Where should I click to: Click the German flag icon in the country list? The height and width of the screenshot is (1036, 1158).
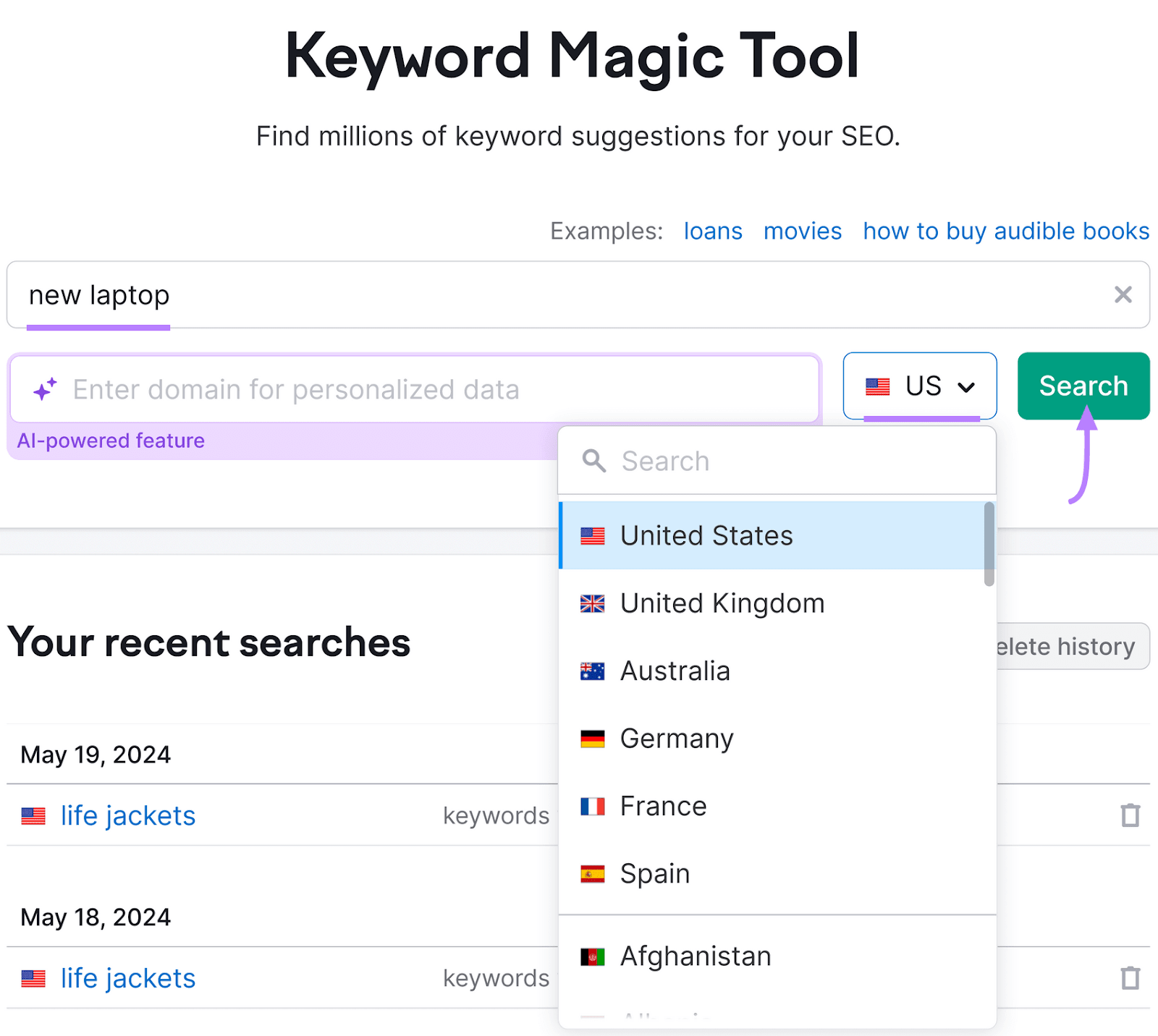coord(593,738)
